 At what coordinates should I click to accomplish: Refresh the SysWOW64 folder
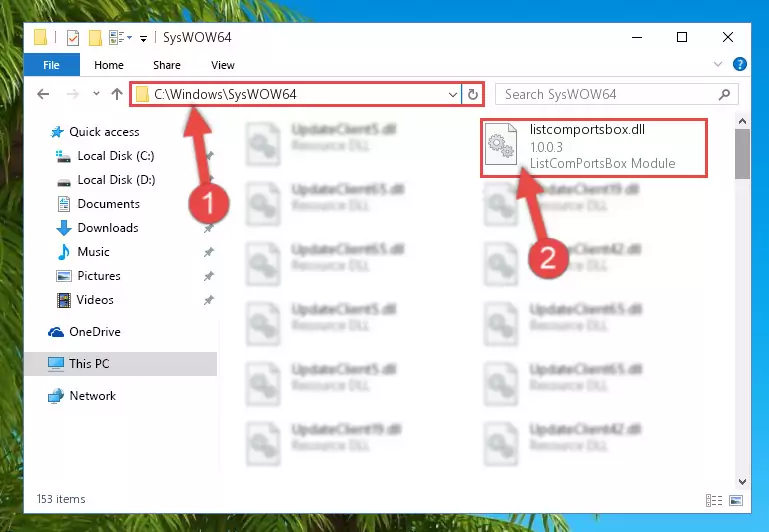[473, 94]
